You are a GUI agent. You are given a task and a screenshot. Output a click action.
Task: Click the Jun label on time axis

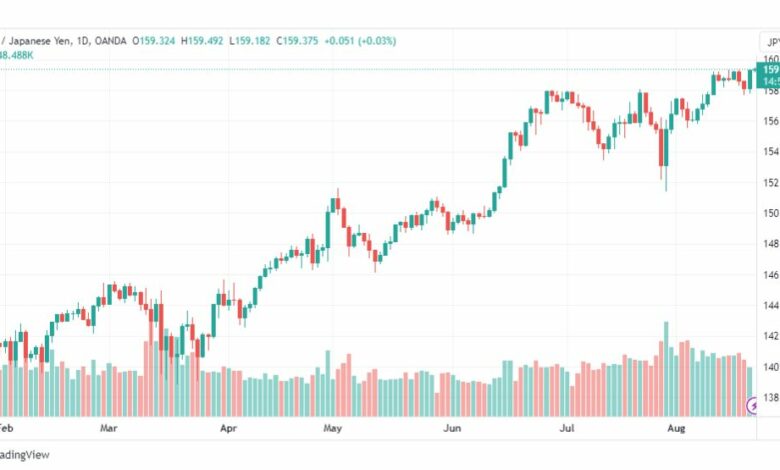pyautogui.click(x=452, y=428)
